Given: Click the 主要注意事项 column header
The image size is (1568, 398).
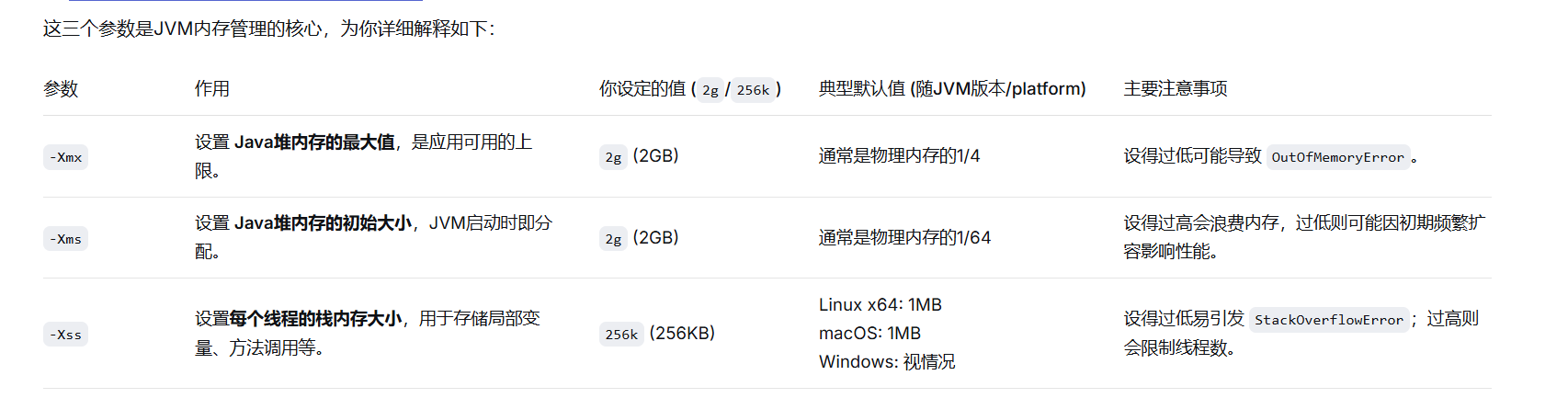Looking at the screenshot, I should point(1176,89).
